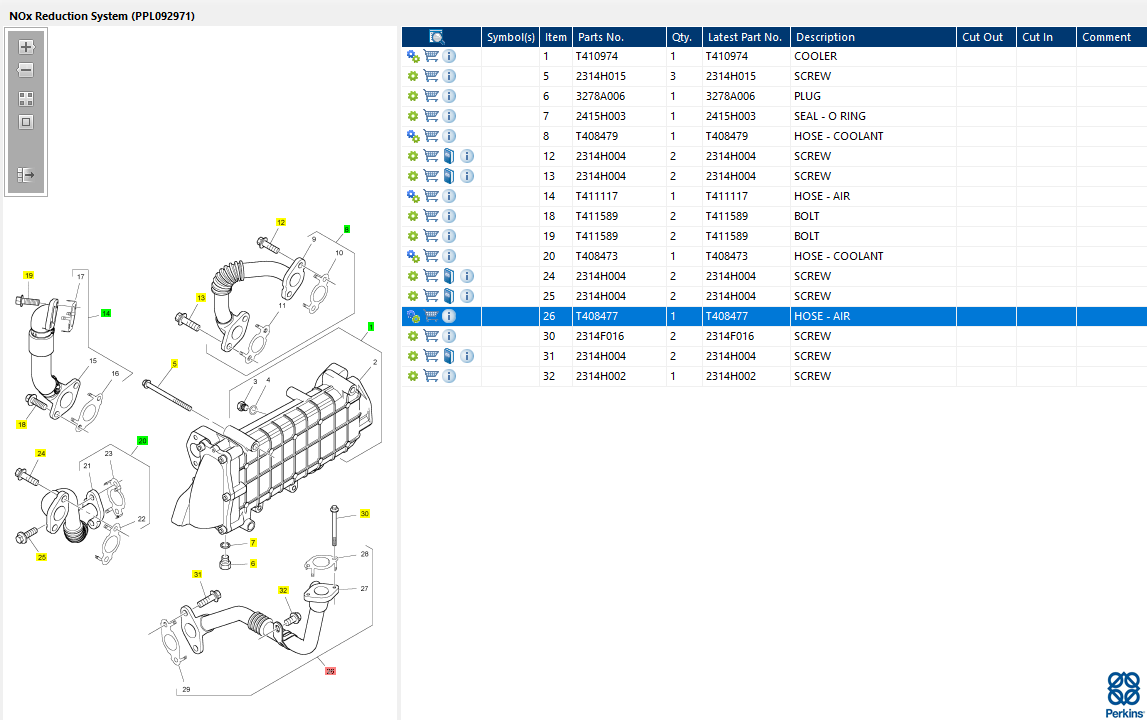Click green callout 1 on the diagram

coord(372,326)
